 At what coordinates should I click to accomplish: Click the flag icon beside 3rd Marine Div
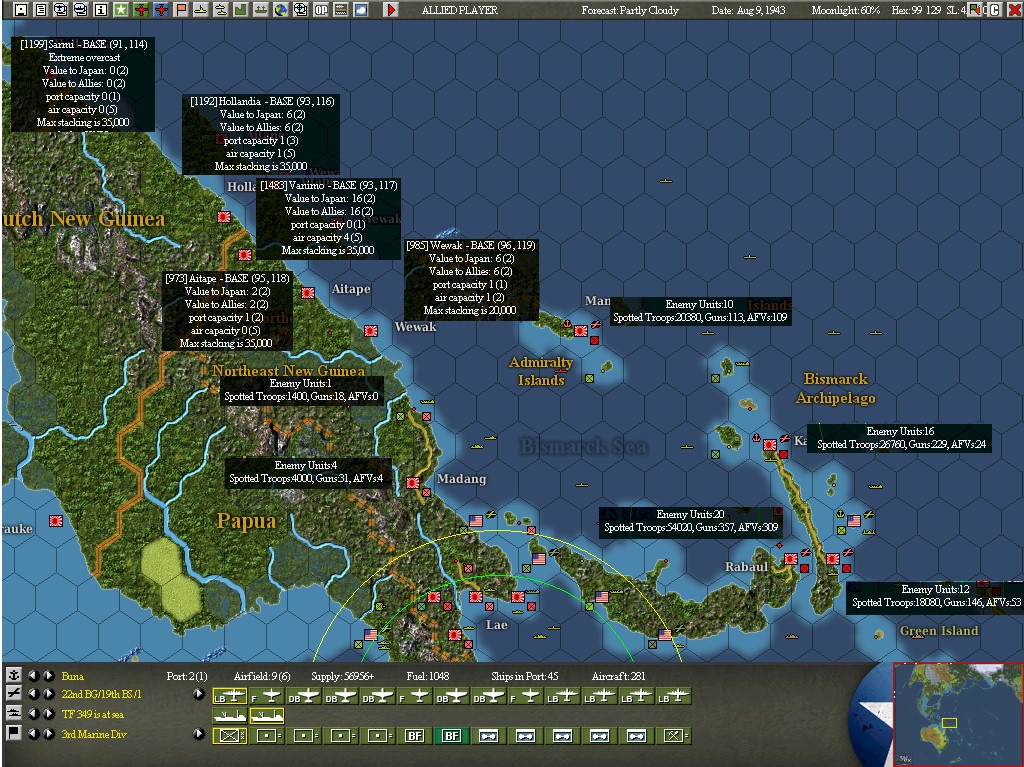[13, 733]
